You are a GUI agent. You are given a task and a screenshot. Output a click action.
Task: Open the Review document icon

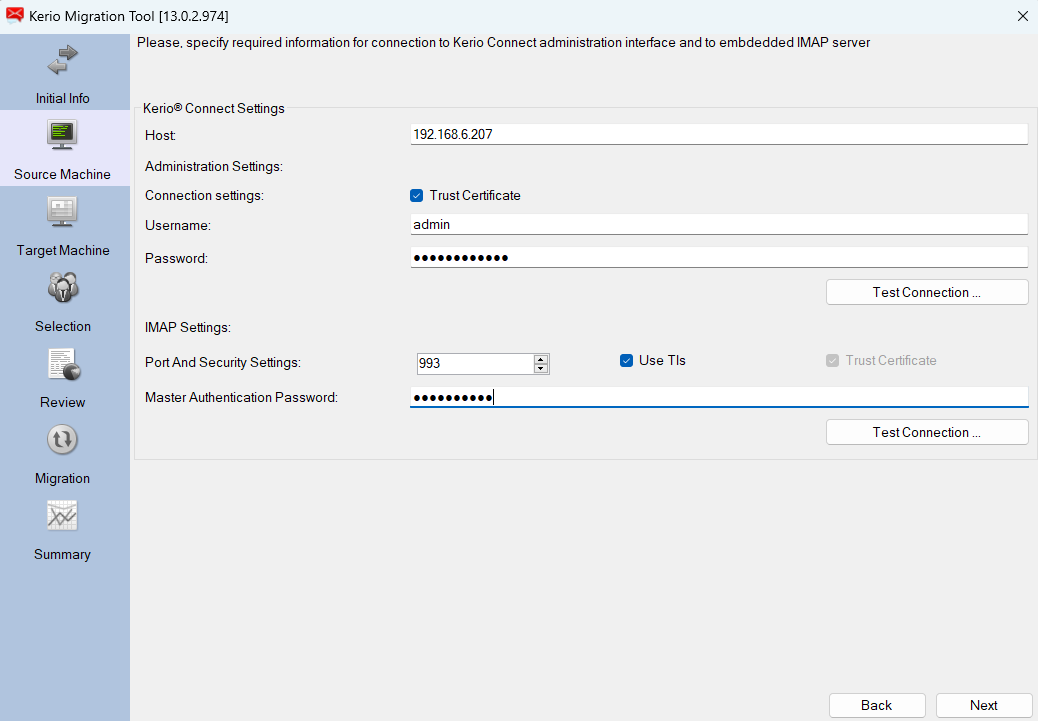coord(64,364)
